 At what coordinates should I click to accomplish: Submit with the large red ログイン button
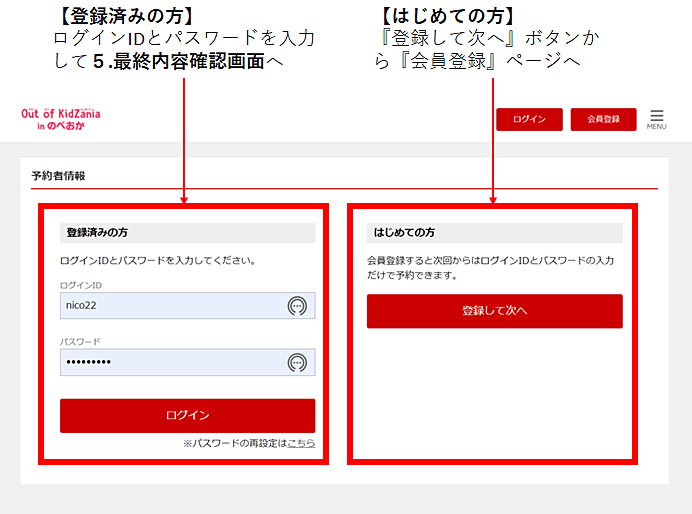(187, 415)
